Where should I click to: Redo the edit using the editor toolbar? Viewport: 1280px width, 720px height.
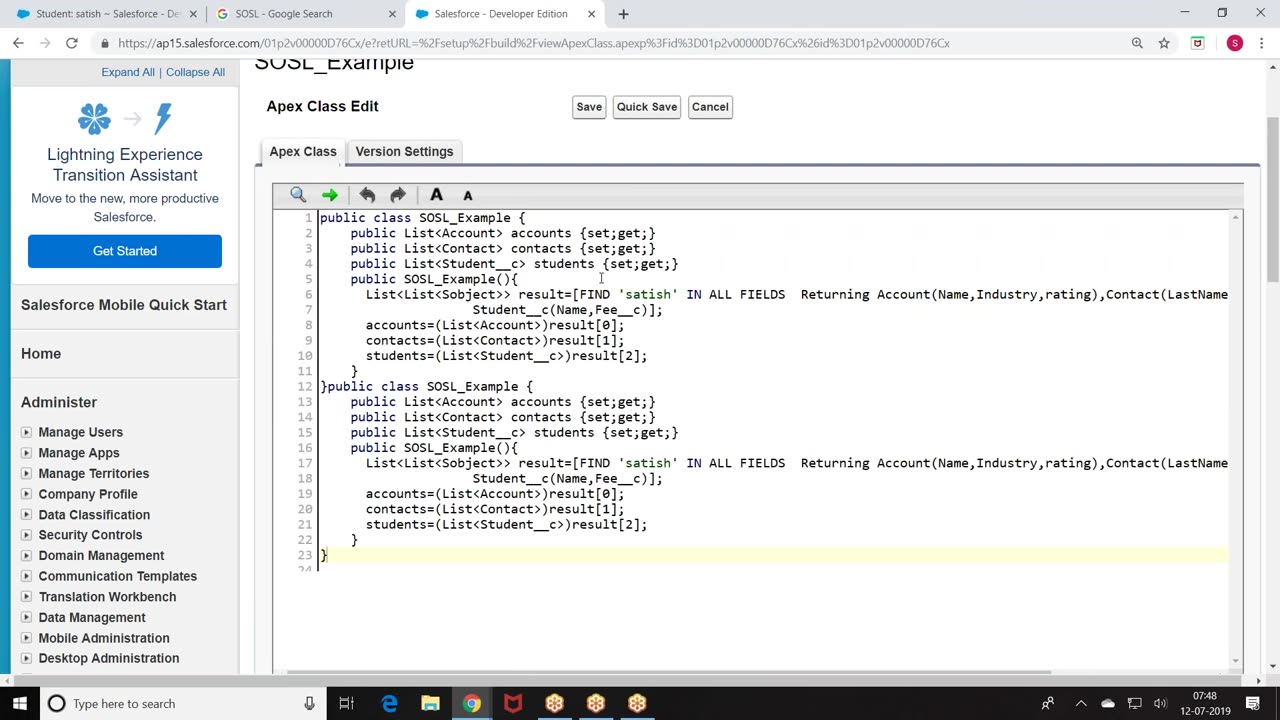[x=398, y=195]
